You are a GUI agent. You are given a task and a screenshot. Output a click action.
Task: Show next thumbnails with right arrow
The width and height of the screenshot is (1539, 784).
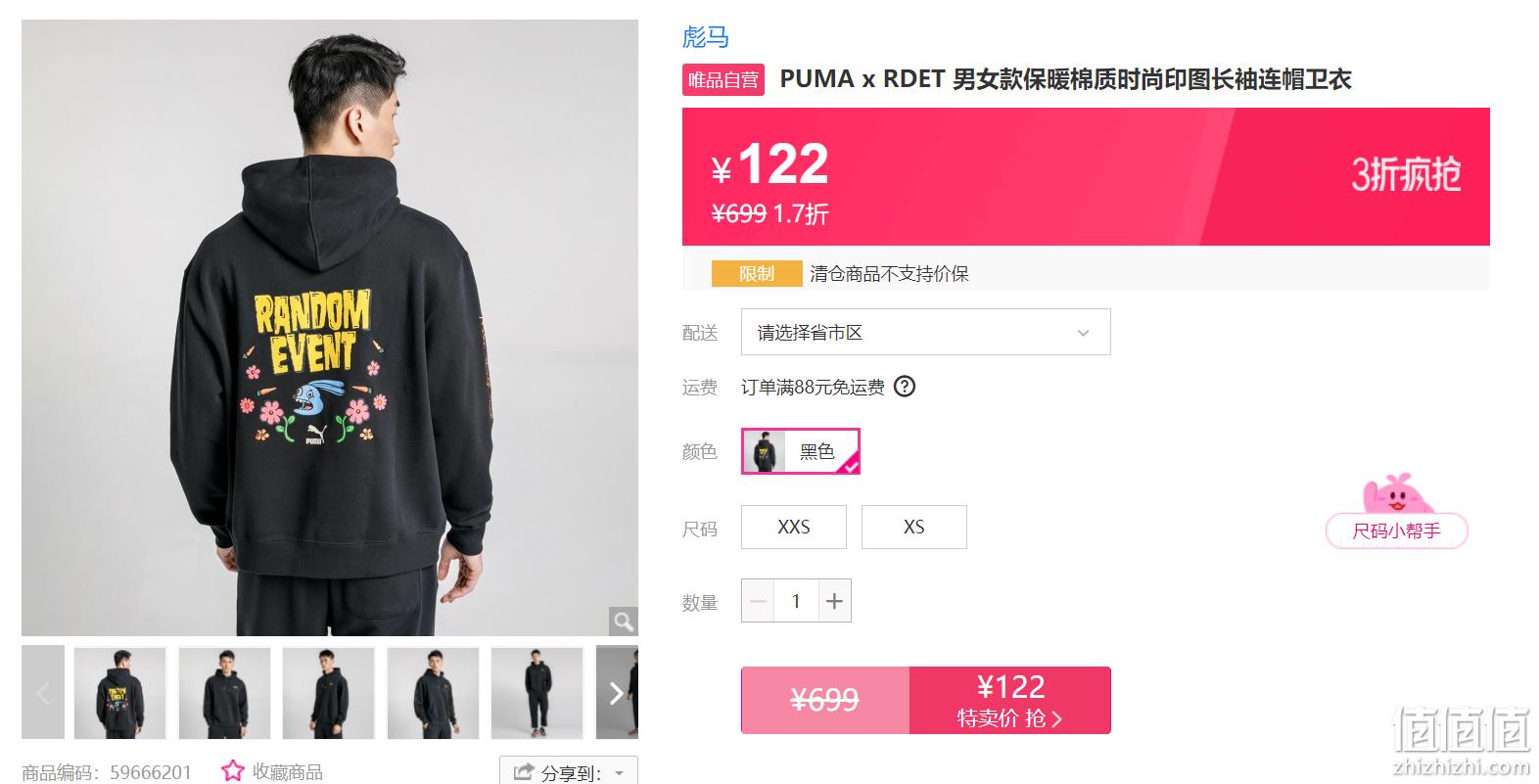coord(617,693)
